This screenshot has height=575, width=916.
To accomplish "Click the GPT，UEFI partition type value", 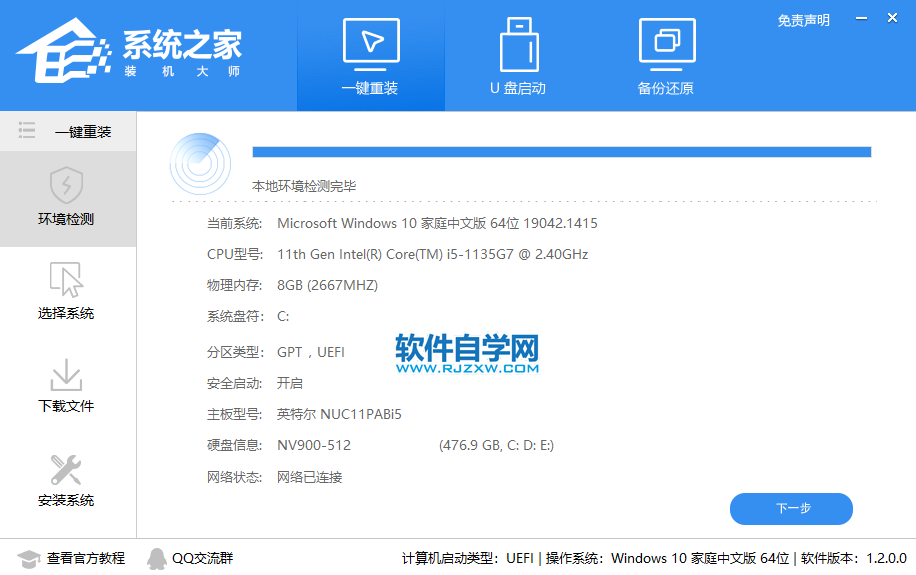I will point(311,352).
